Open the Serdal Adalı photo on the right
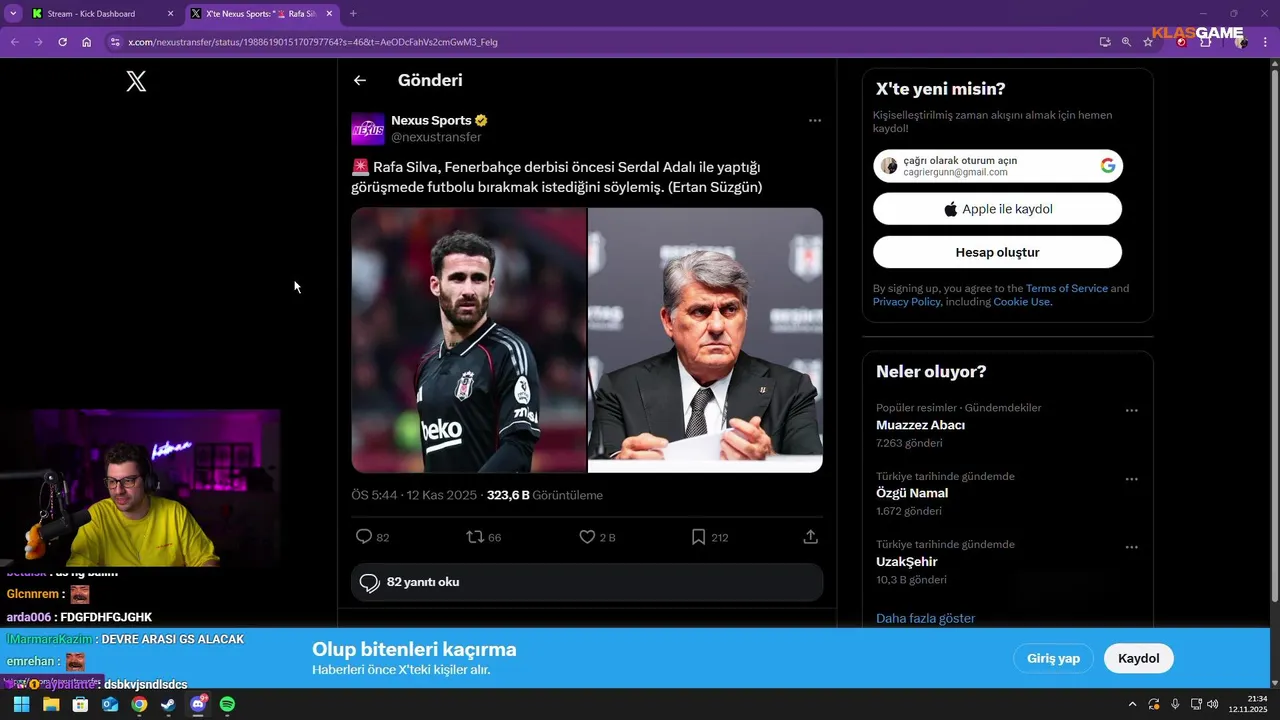 click(705, 340)
